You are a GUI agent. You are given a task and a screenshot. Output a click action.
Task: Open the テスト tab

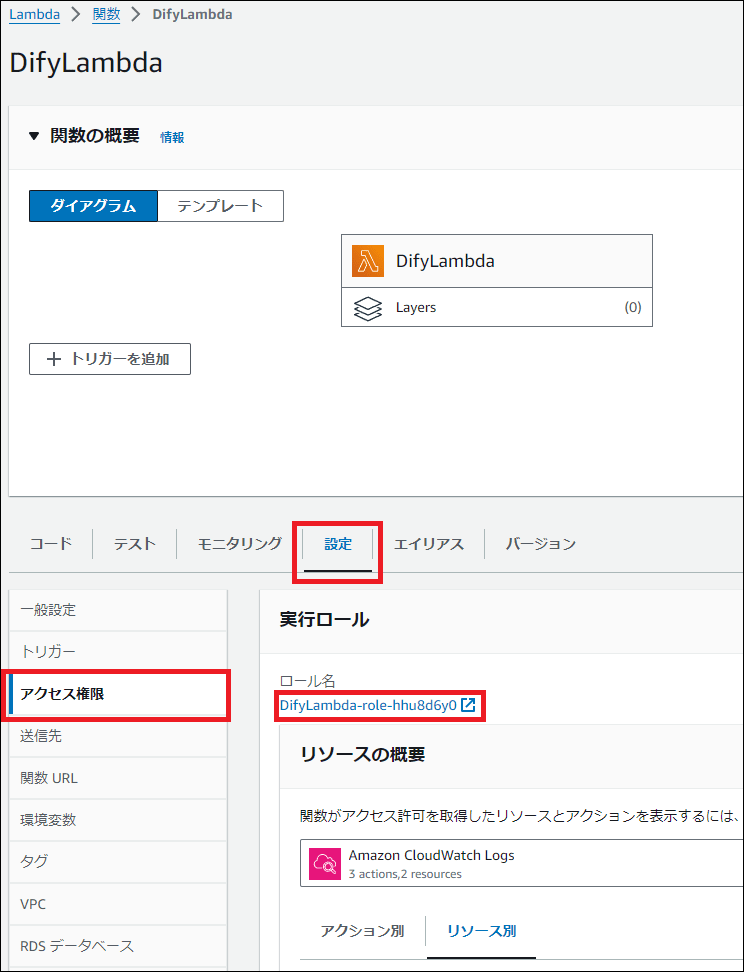(x=134, y=544)
